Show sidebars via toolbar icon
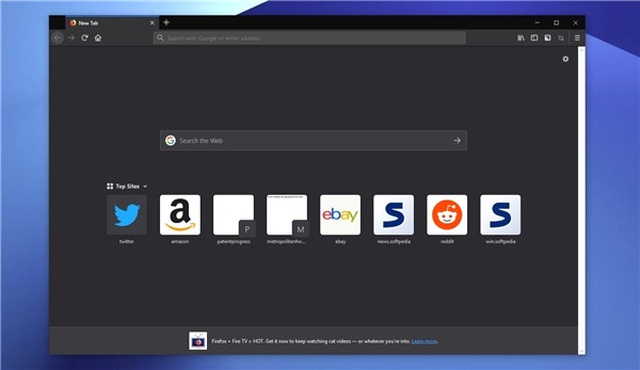 coord(534,38)
